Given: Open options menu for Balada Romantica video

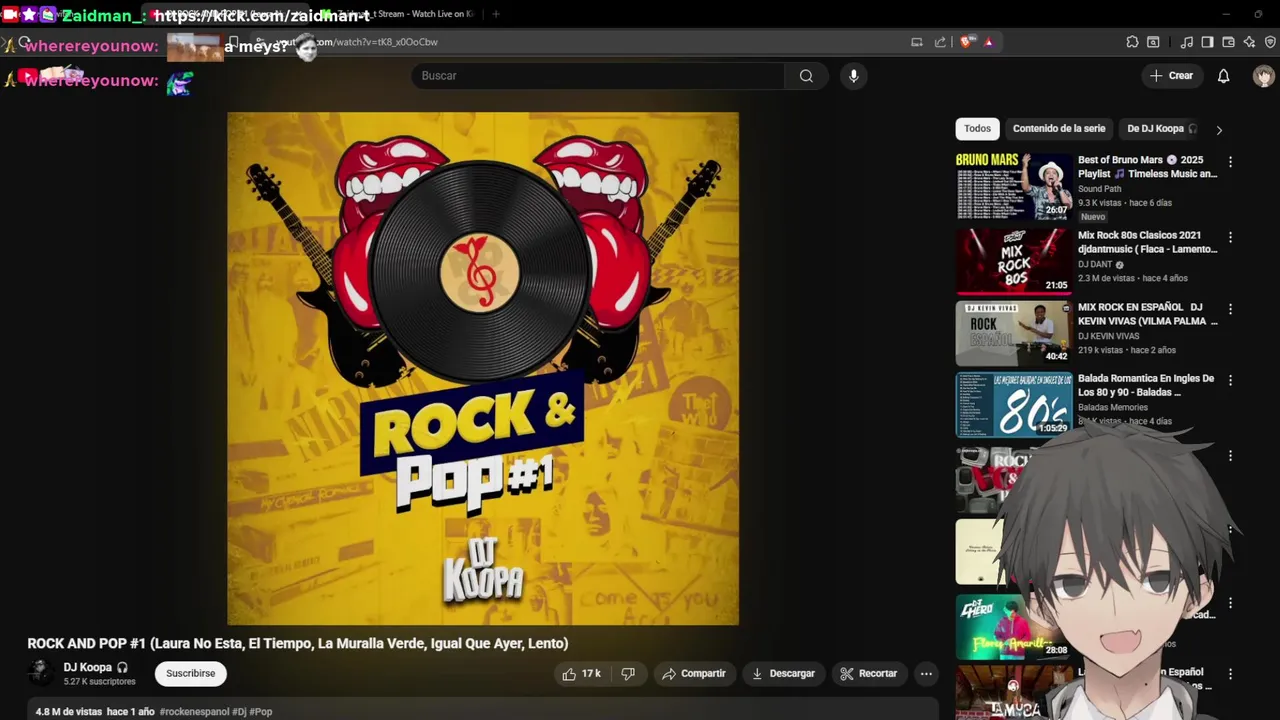Looking at the screenshot, I should (x=1230, y=381).
